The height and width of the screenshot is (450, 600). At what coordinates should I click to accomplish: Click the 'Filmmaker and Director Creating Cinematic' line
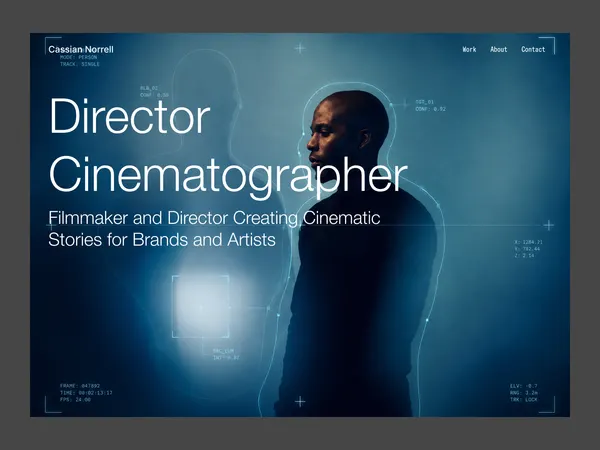[x=214, y=218]
